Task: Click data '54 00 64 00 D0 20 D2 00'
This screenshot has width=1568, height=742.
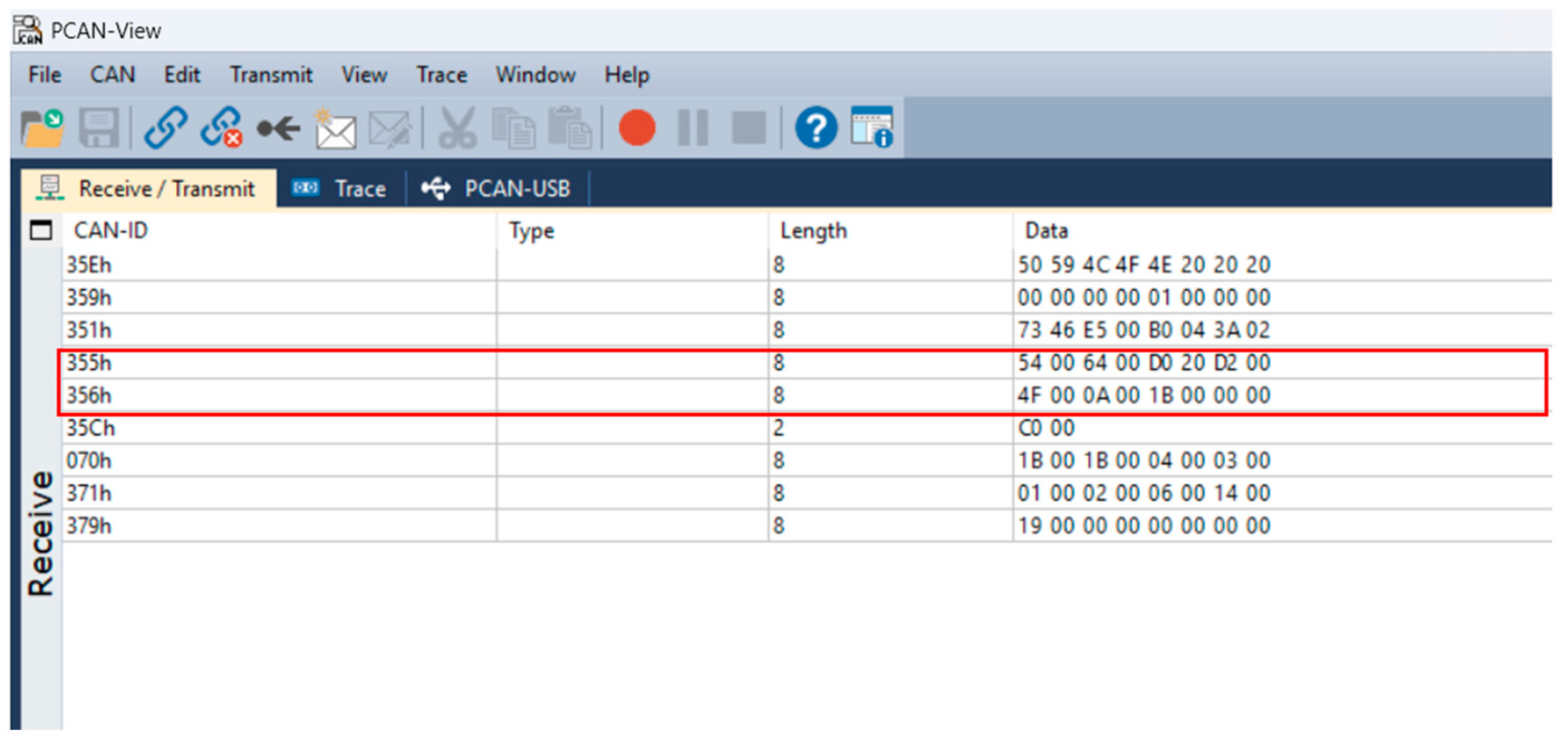Action: point(1144,363)
